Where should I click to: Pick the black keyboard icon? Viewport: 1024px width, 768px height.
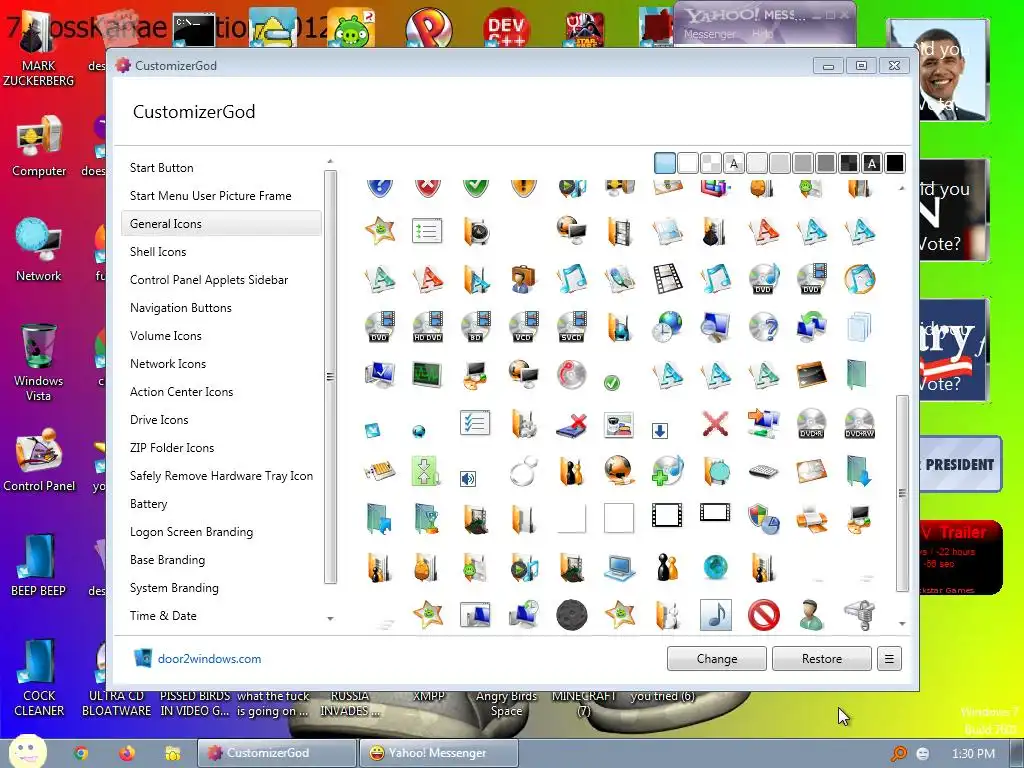pos(763,472)
